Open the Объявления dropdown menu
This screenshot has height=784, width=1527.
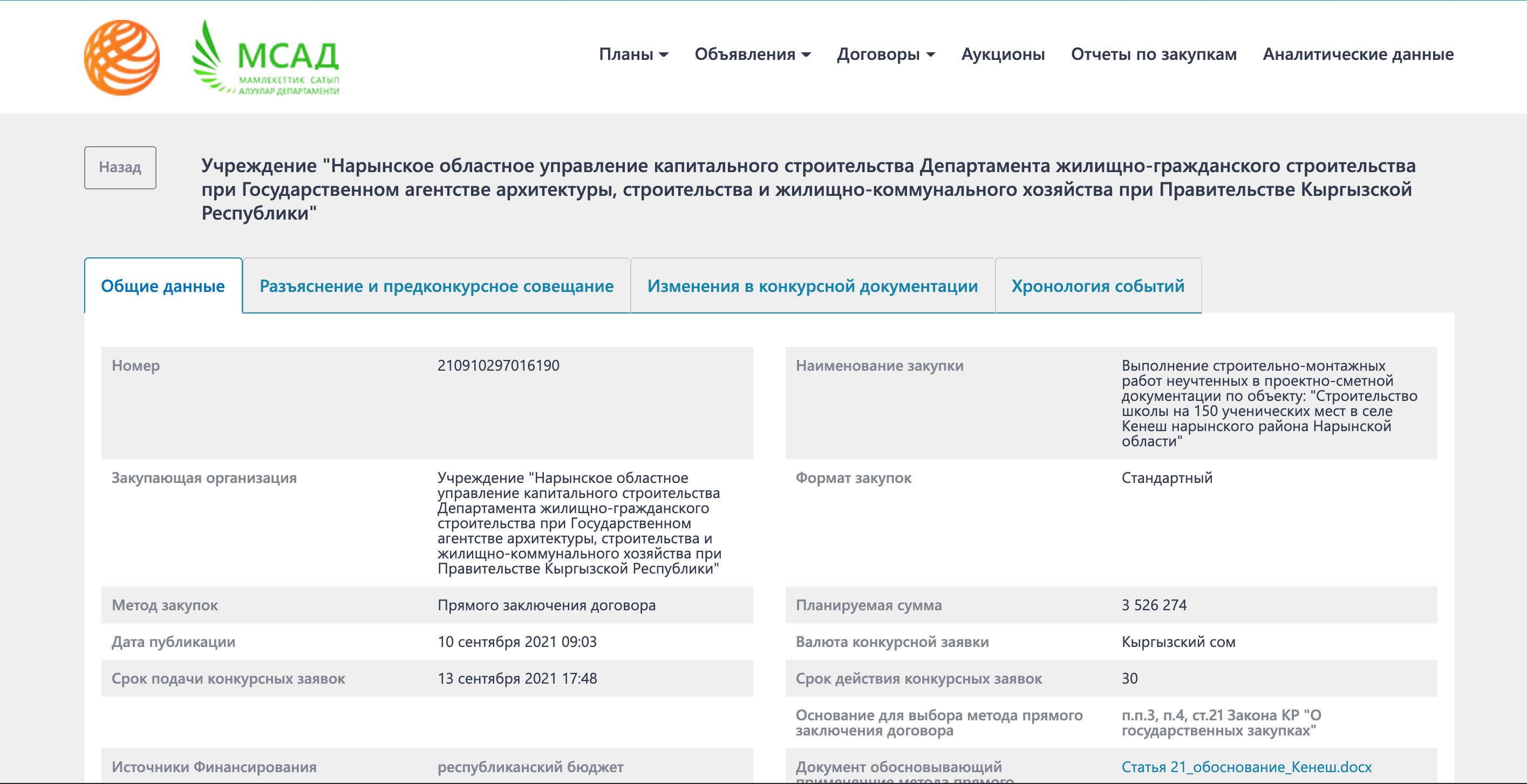(x=752, y=54)
